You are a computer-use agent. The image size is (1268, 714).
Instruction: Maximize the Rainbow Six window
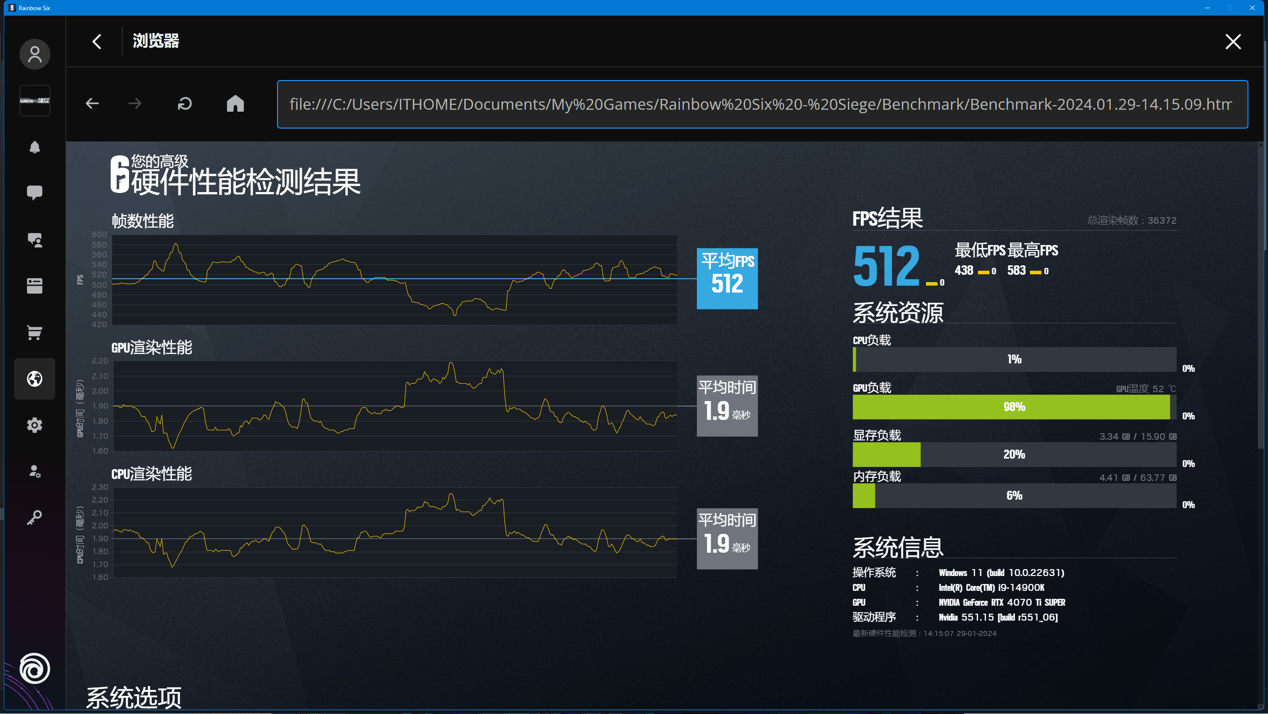(1230, 8)
